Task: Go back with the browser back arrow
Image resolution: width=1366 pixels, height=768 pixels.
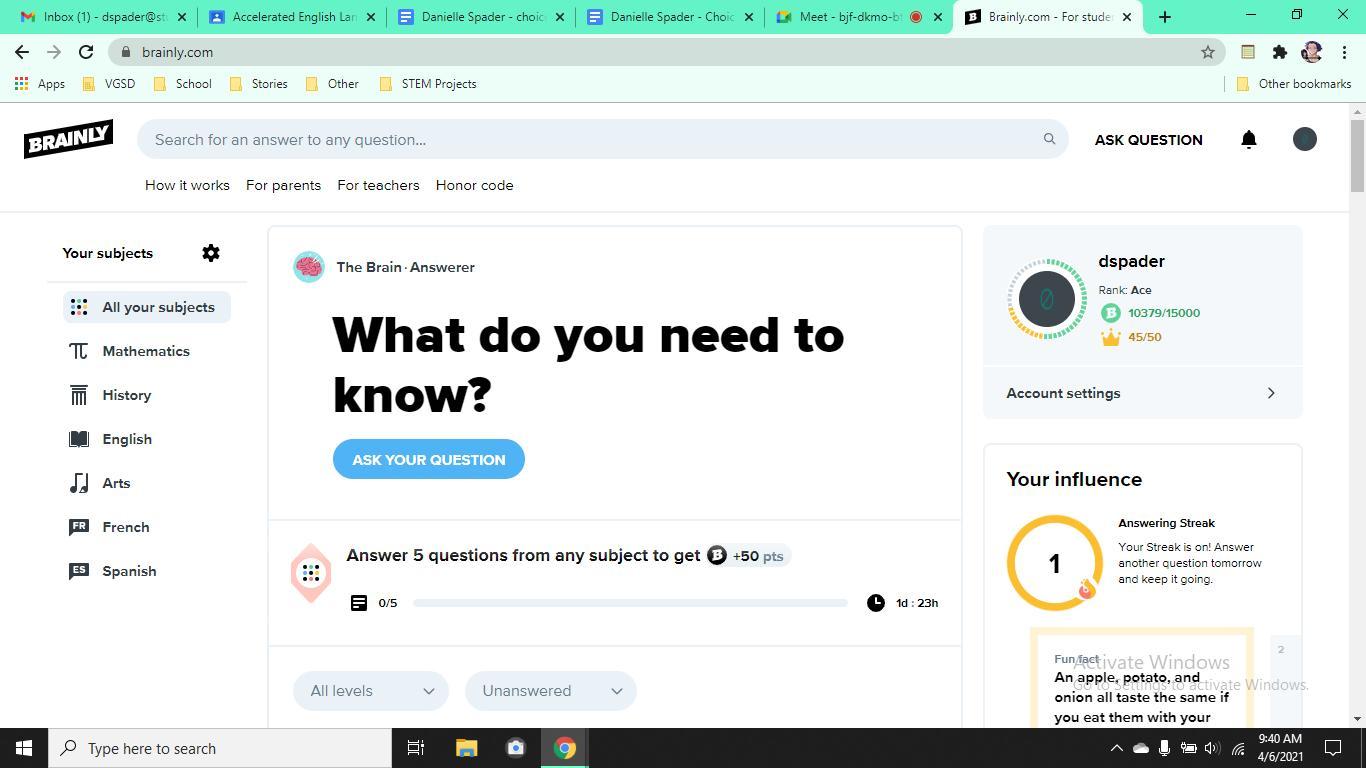Action: click(x=22, y=52)
